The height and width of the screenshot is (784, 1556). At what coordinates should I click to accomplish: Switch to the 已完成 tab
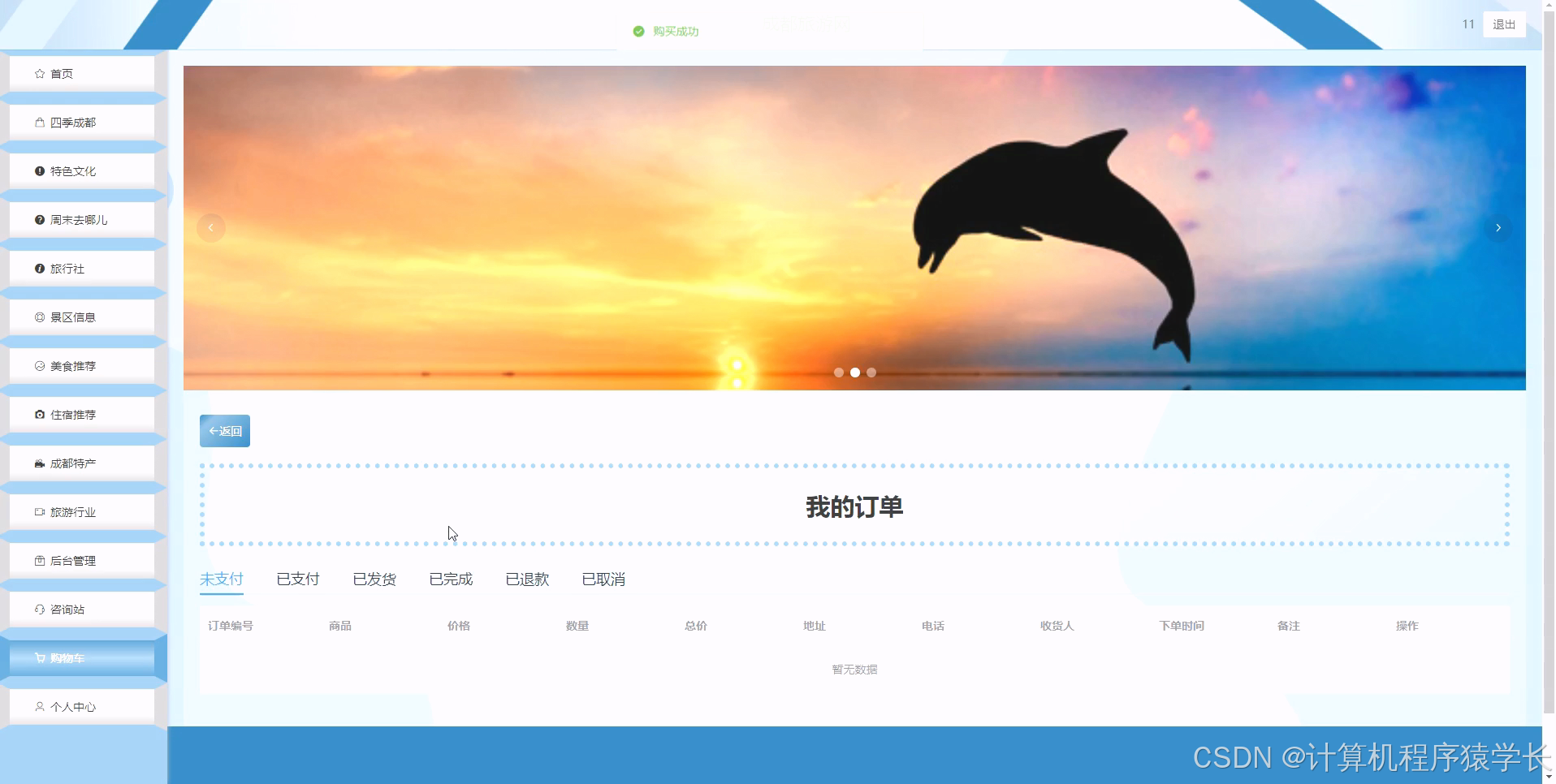tap(450, 579)
